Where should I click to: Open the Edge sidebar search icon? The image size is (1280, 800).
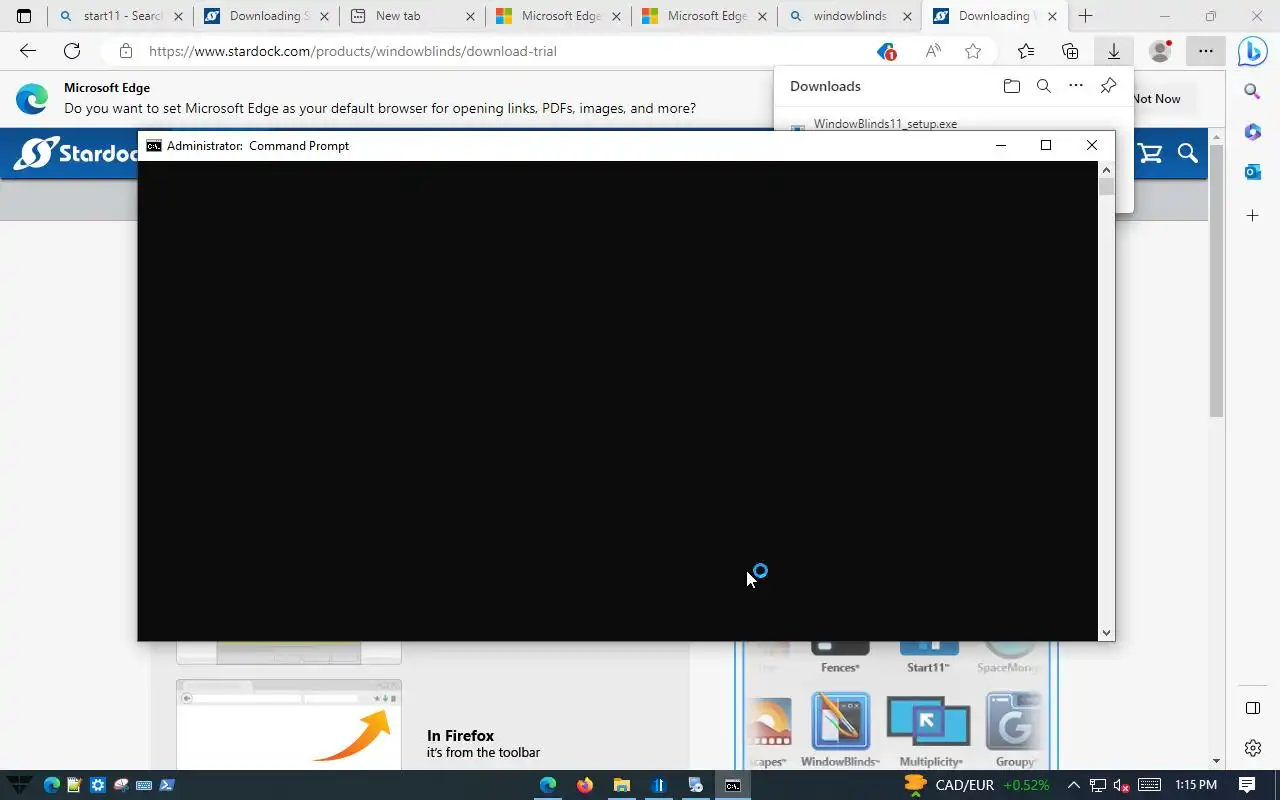coord(1252,91)
